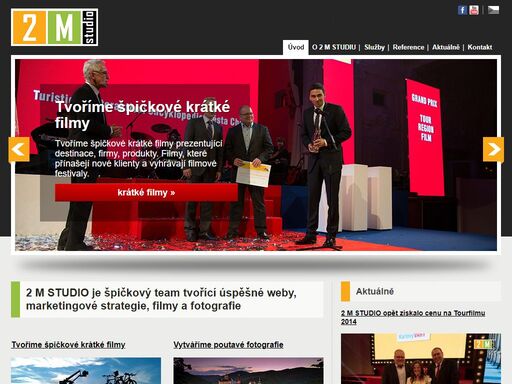Open the award ceremony news thumbnail
512x384 pixels.
[x=421, y=359]
